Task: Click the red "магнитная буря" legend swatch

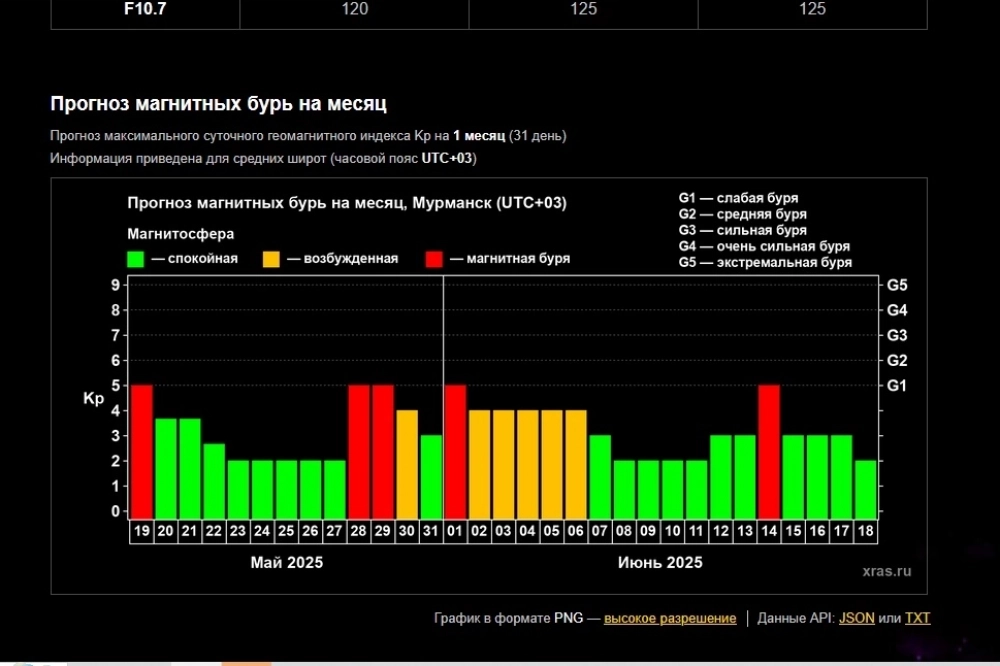Action: [x=434, y=259]
